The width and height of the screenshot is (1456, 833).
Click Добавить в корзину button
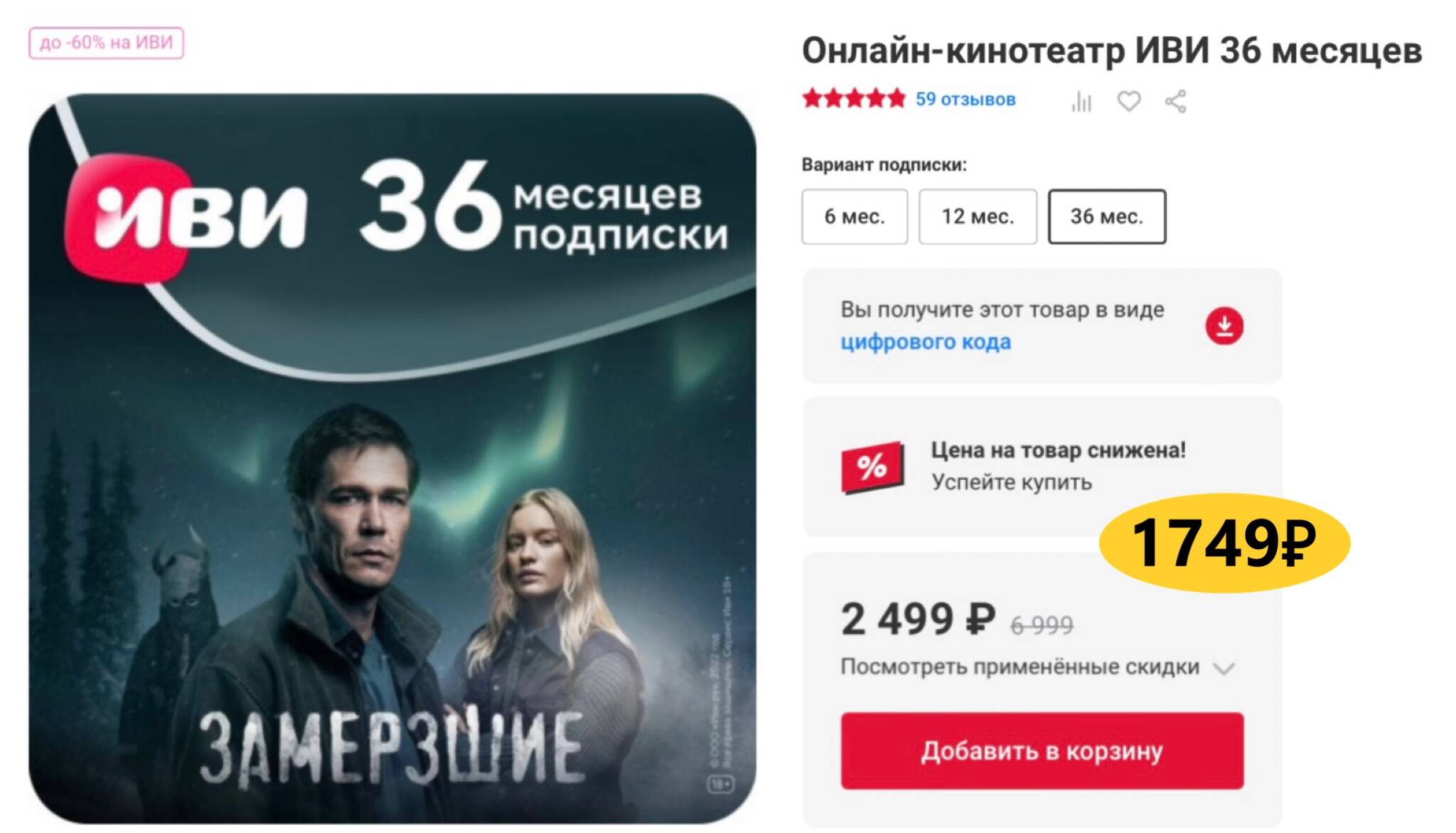1042,750
